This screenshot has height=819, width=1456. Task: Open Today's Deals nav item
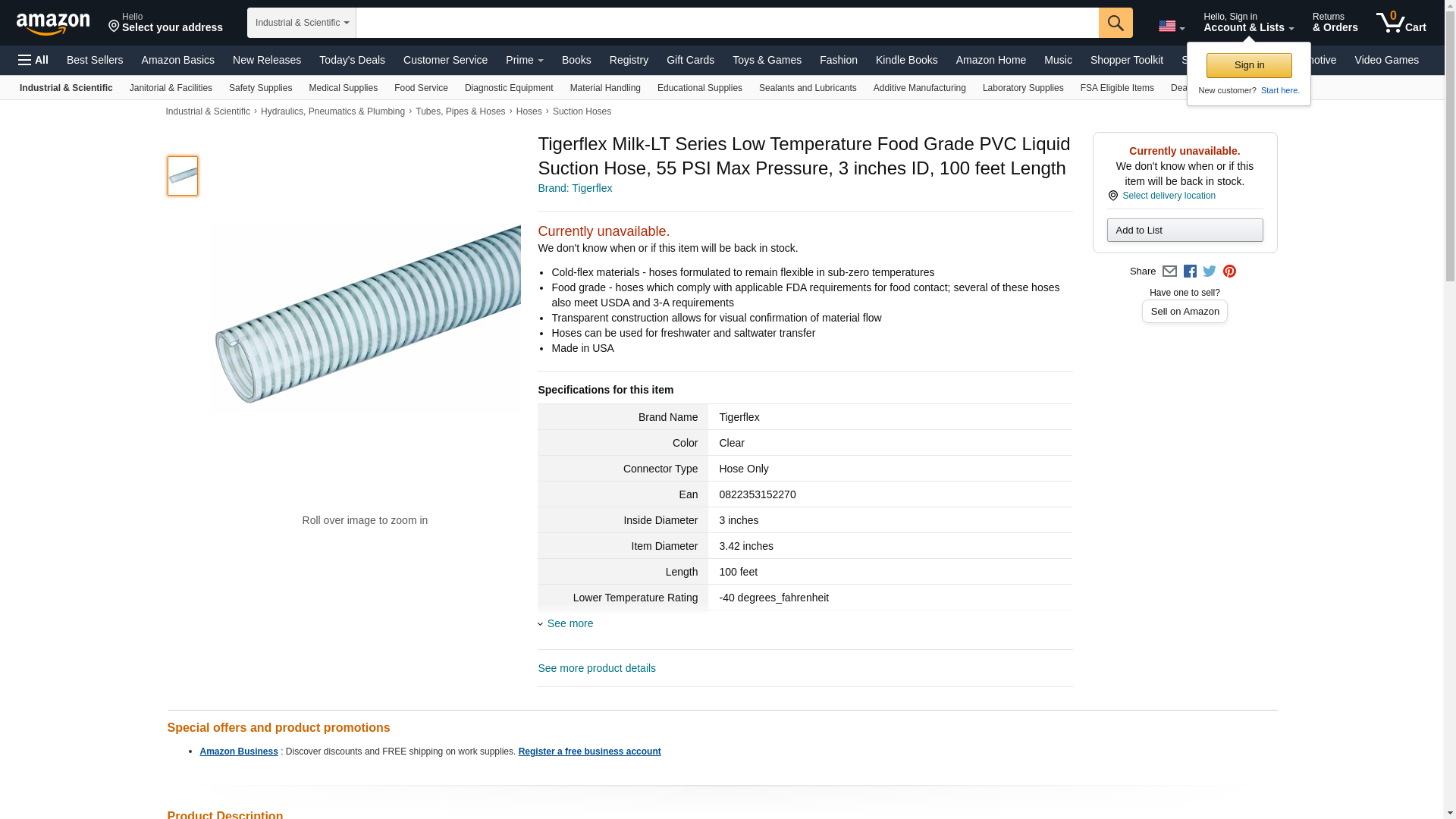352,60
